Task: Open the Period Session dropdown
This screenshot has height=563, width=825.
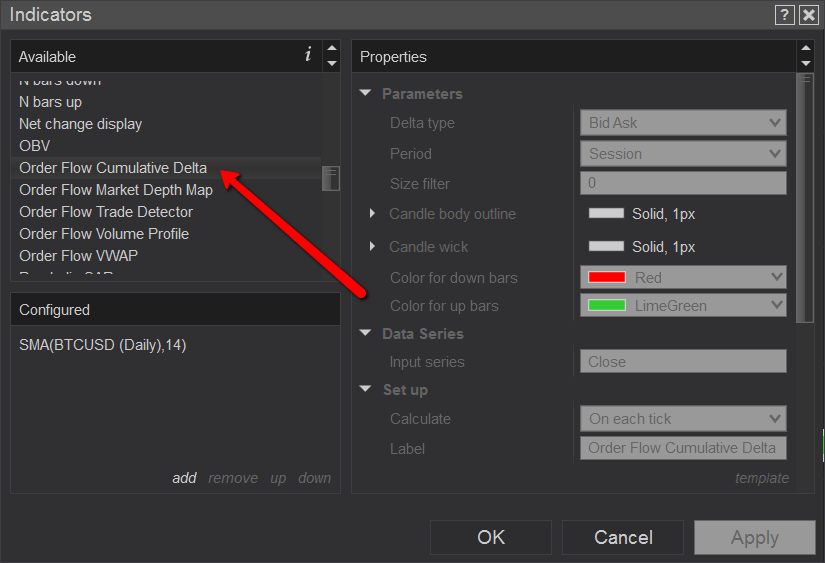Action: [x=683, y=154]
